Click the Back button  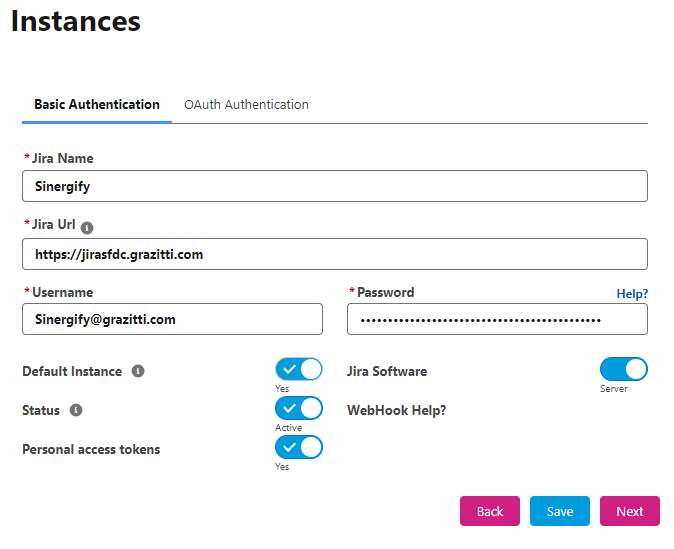click(x=490, y=511)
